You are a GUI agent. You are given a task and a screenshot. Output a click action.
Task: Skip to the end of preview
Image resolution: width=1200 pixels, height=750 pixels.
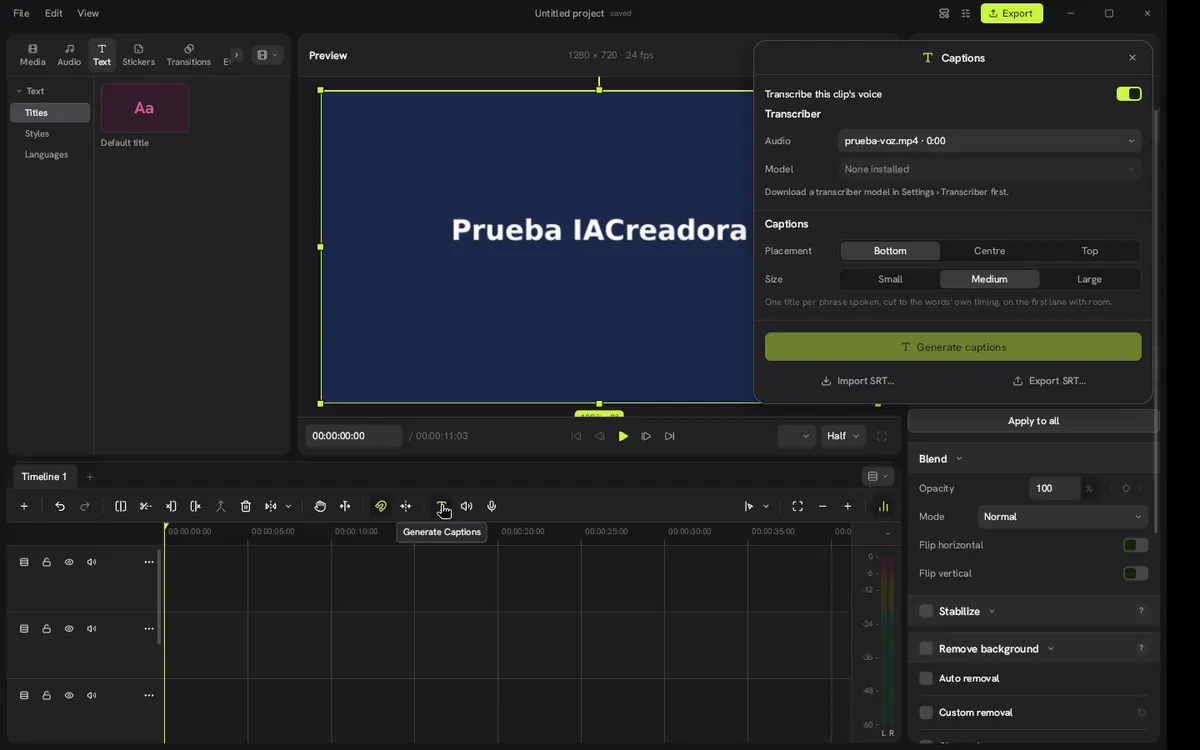[x=670, y=436]
